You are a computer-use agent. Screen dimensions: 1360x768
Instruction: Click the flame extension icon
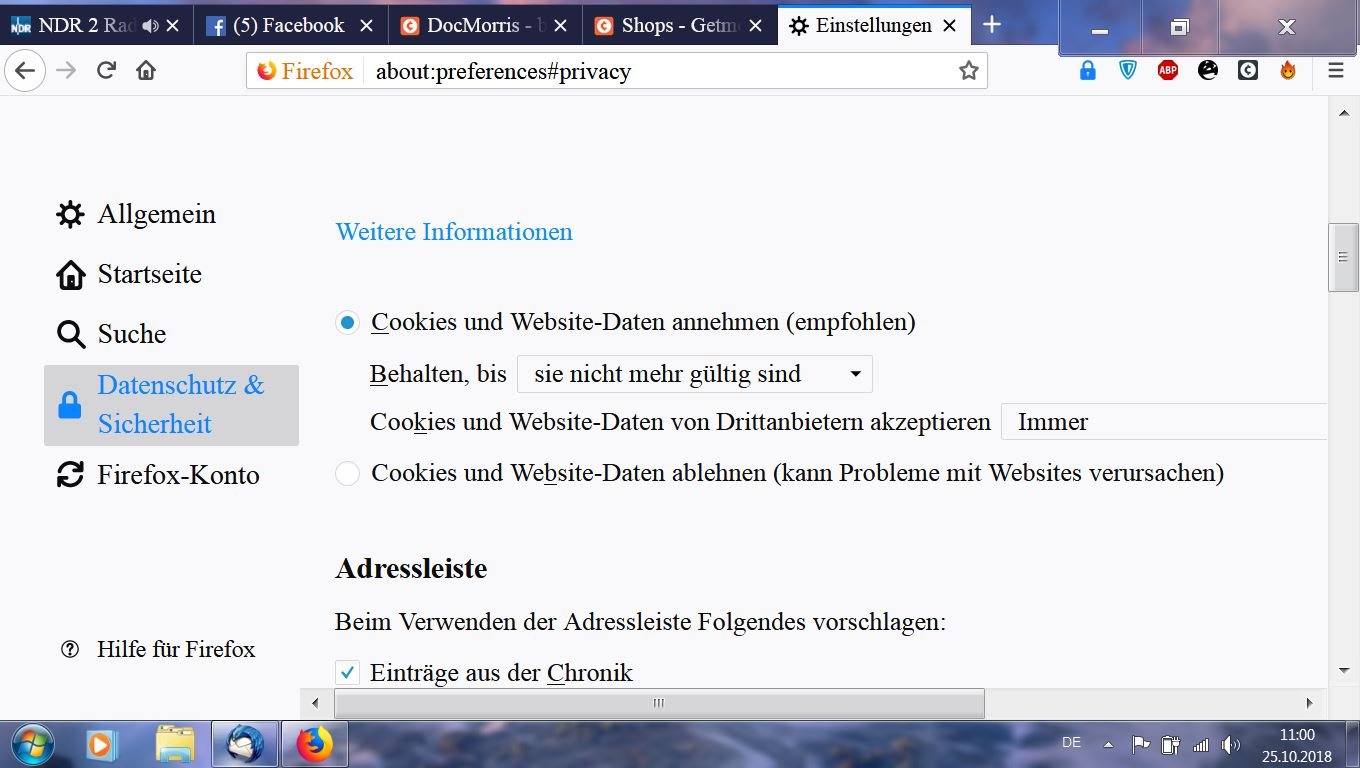point(1288,70)
